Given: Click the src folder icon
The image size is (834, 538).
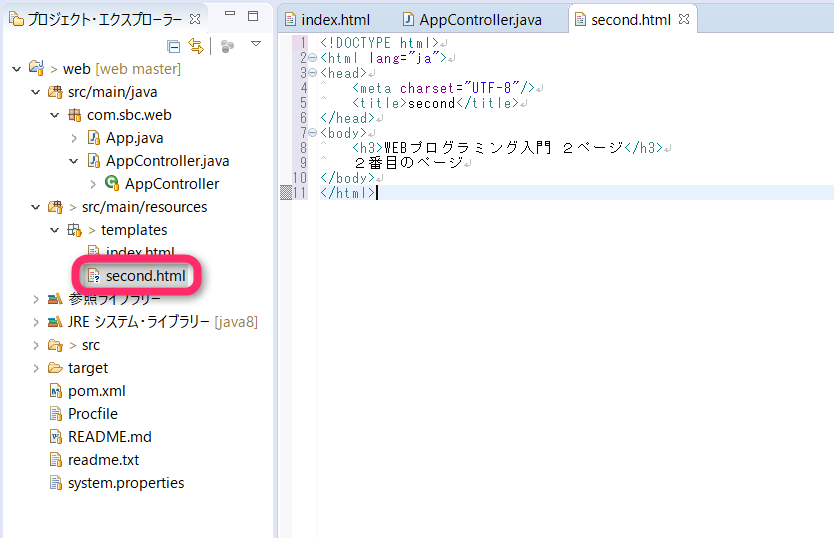Looking at the screenshot, I should (x=55, y=345).
